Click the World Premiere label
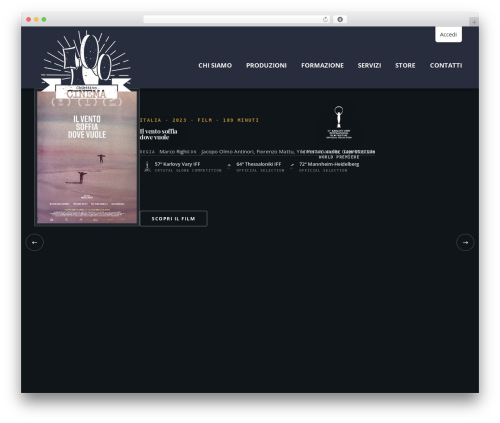The image size is (500, 423). [339, 157]
